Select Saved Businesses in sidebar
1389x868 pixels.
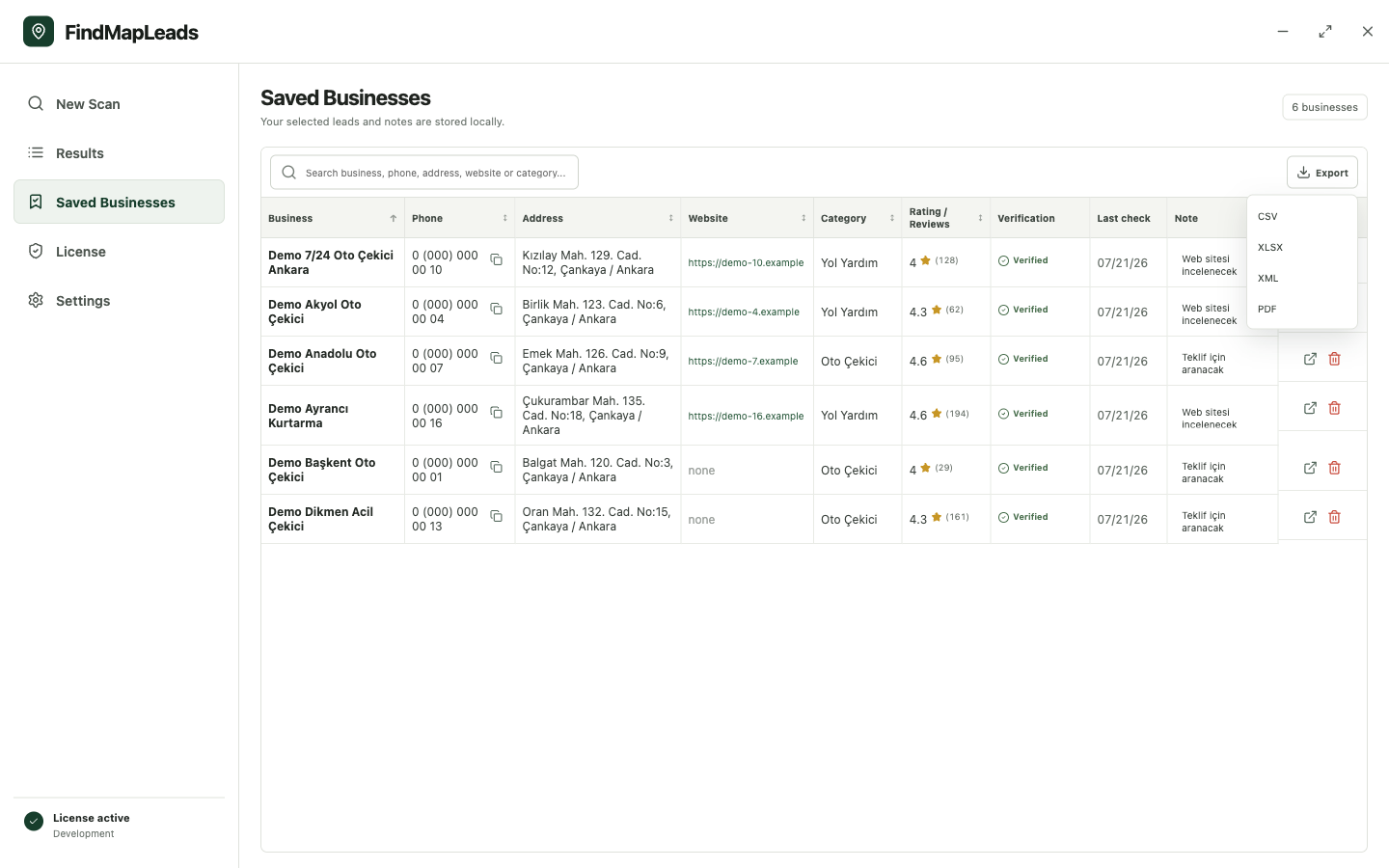pyautogui.click(x=119, y=202)
